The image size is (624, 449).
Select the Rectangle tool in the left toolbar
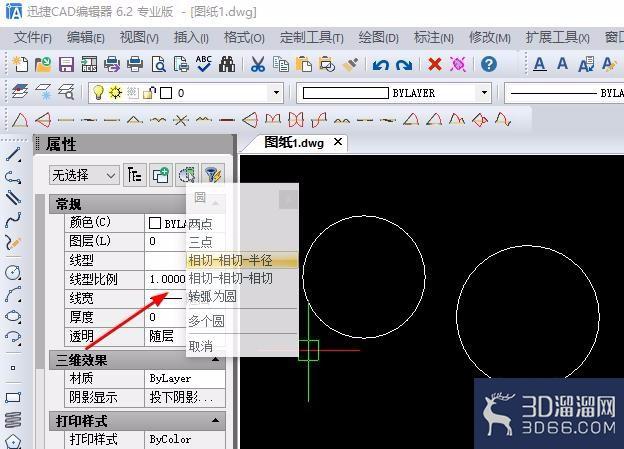pos(13,397)
